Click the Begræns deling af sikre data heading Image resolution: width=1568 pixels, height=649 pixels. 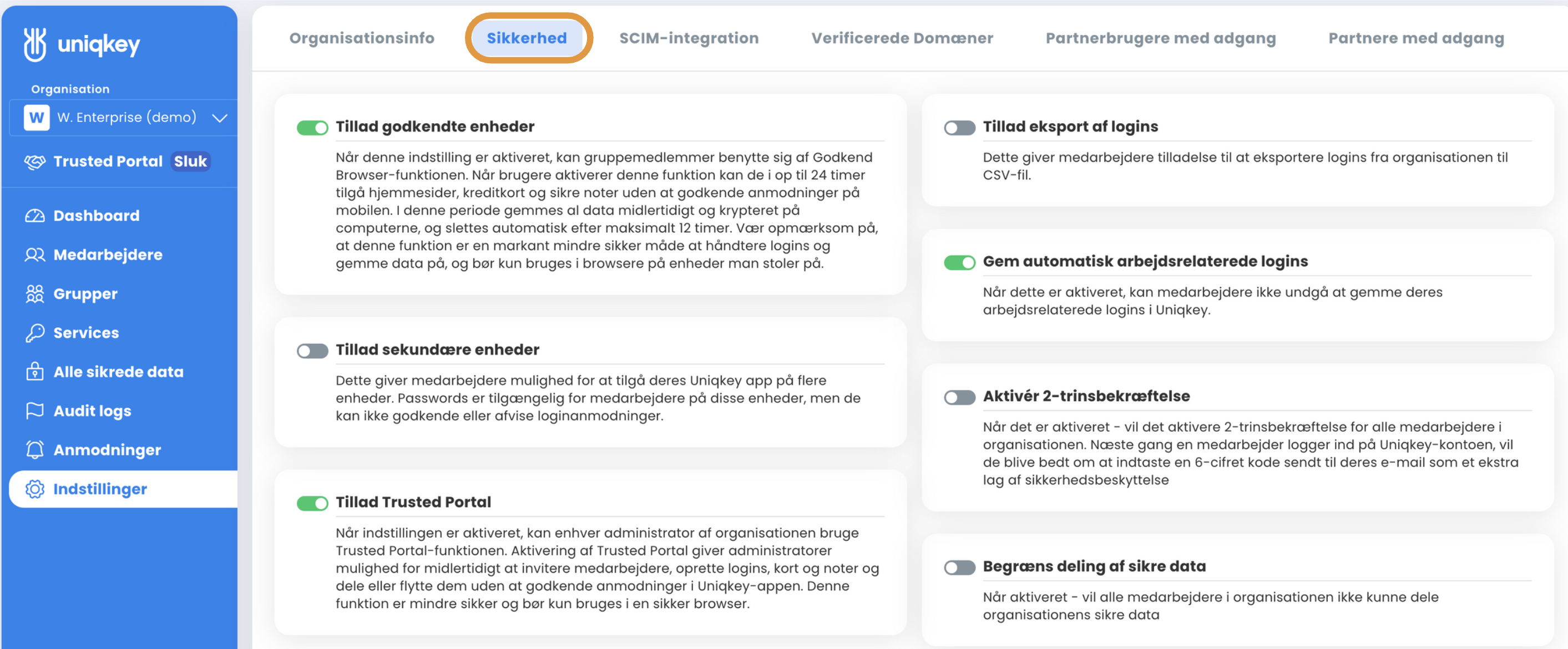pos(1094,567)
